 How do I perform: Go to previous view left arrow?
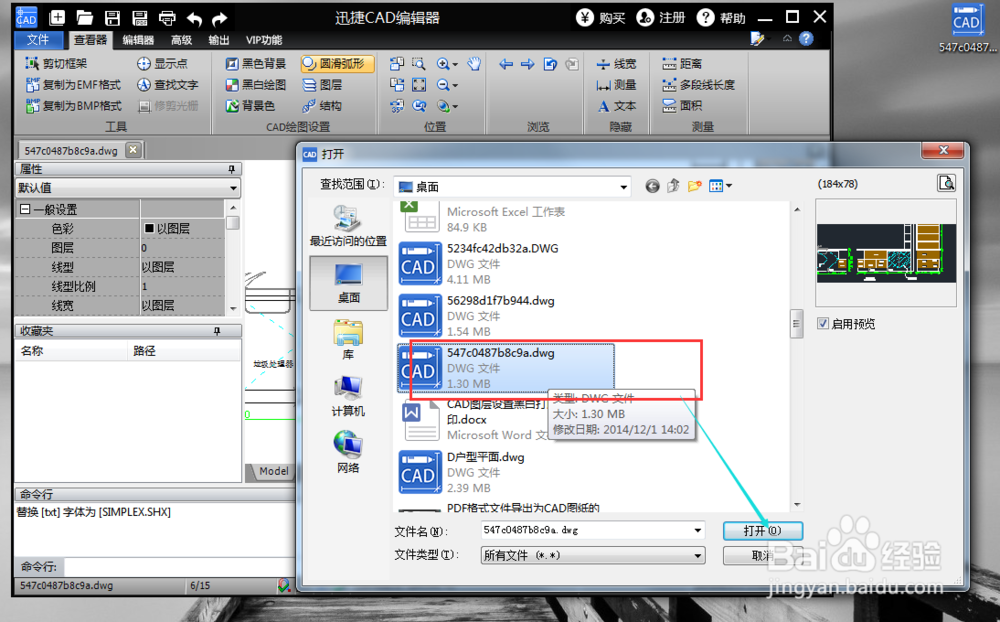(506, 63)
